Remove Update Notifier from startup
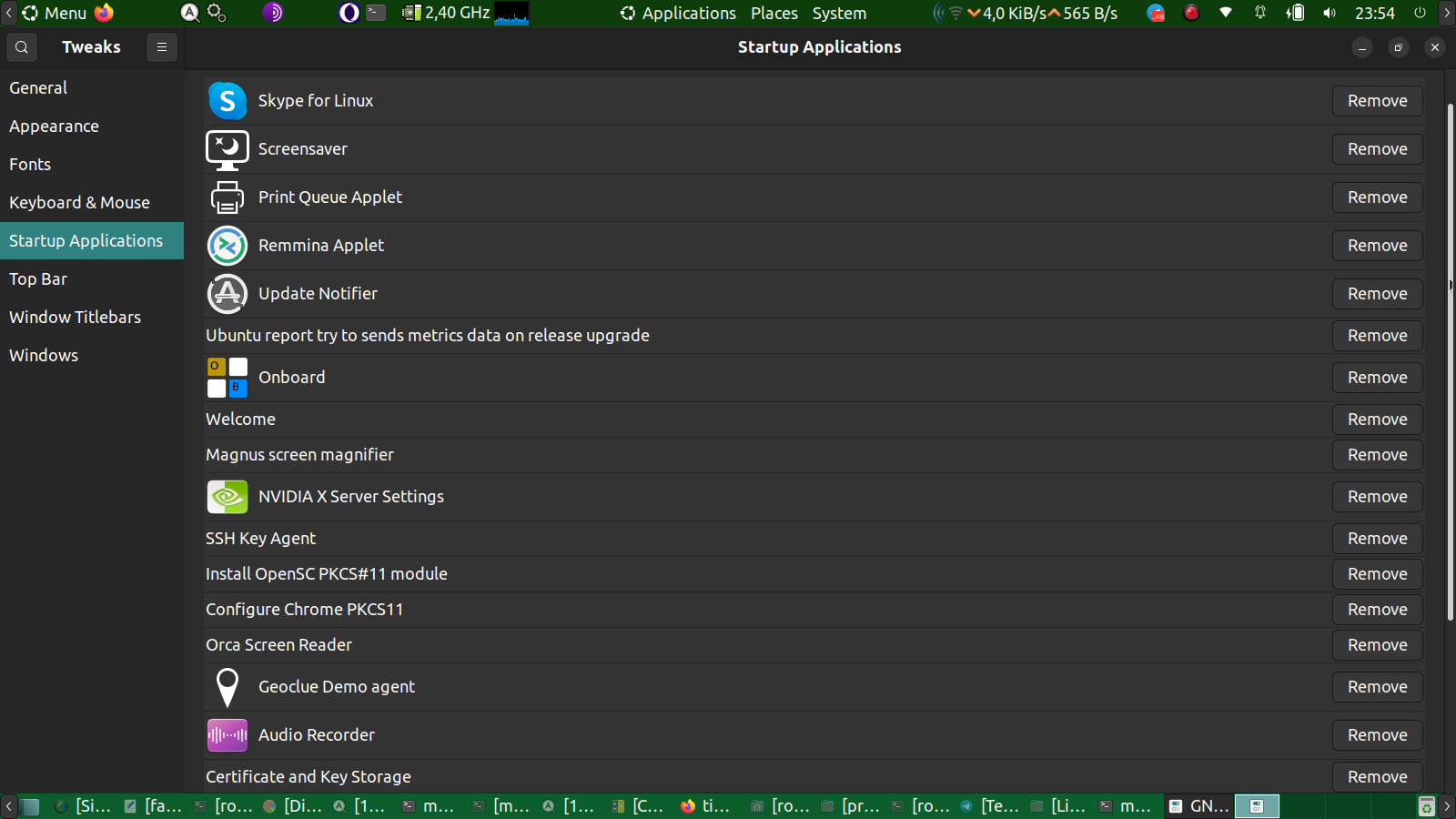 click(x=1378, y=294)
